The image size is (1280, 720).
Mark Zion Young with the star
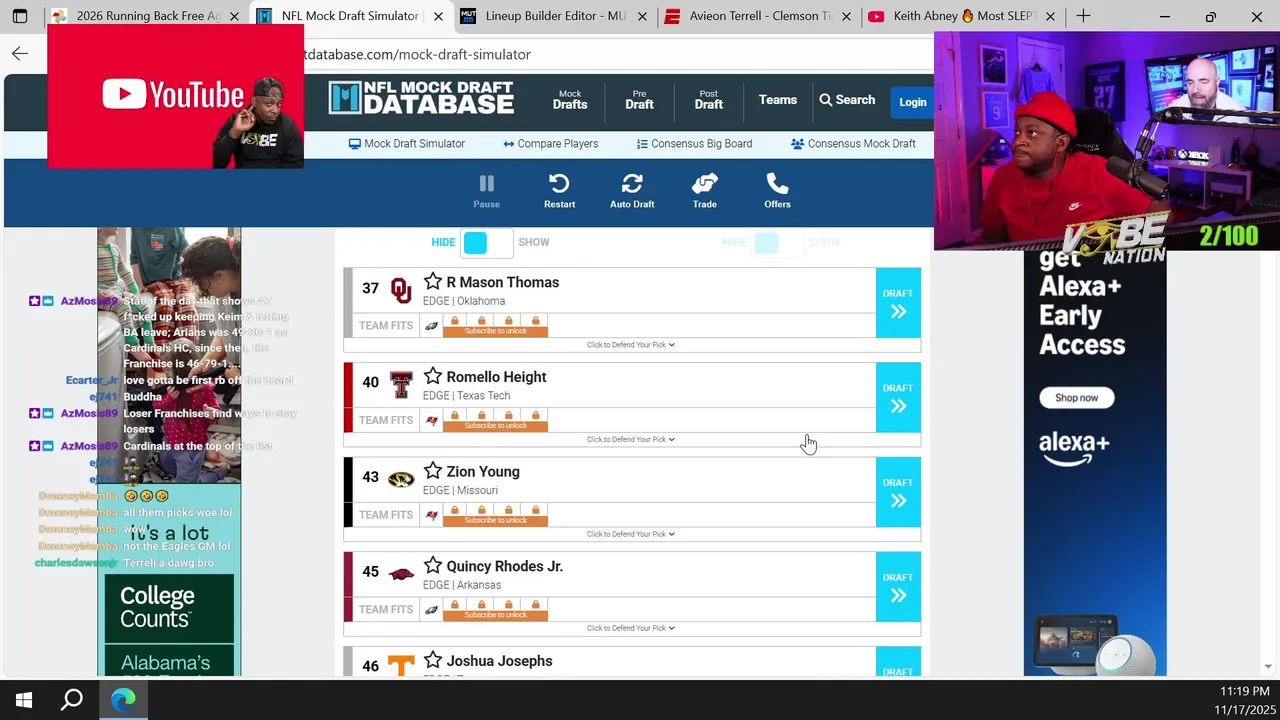coord(432,471)
